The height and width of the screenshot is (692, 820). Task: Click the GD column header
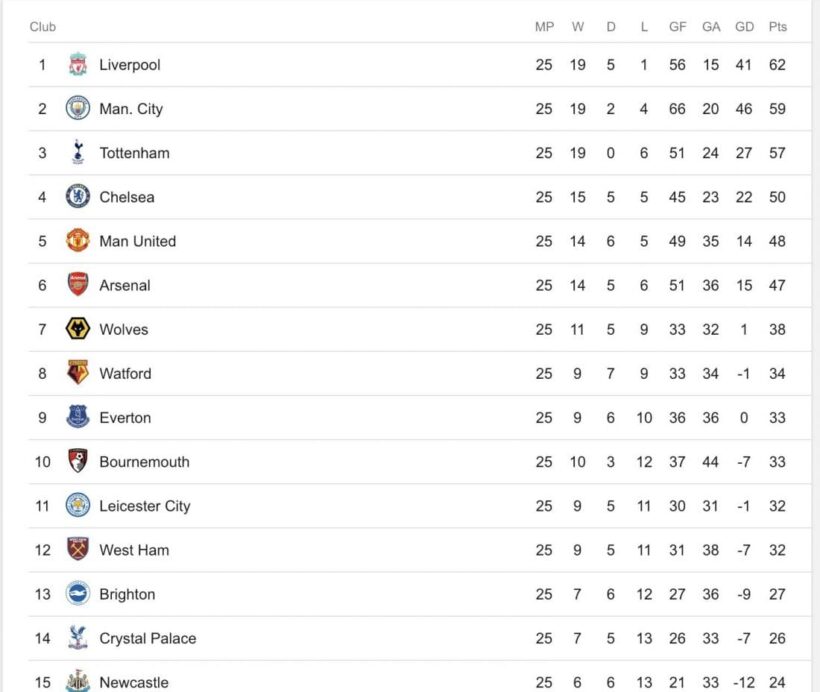(x=744, y=27)
